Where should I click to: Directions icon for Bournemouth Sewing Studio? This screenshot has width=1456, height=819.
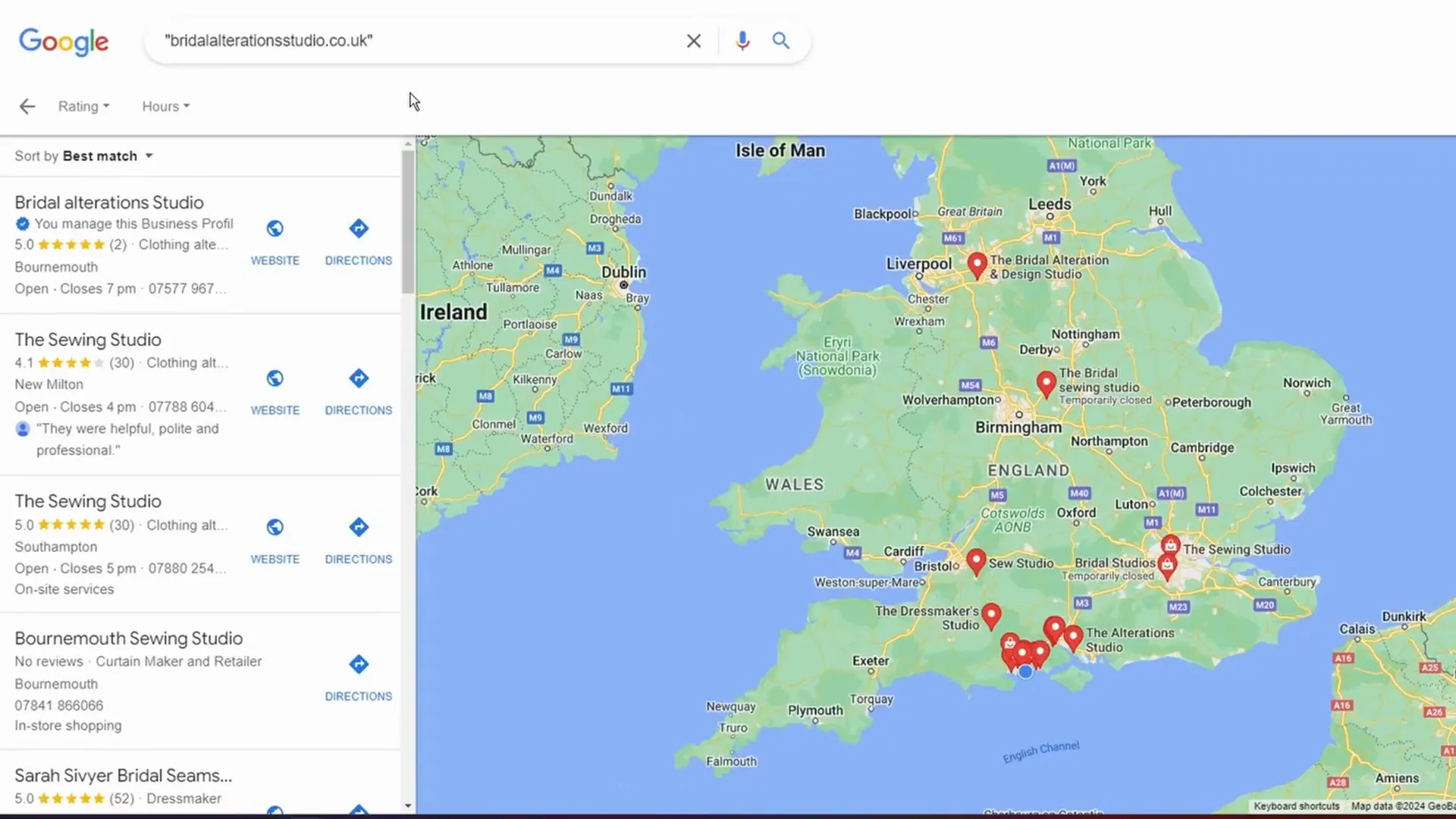point(359,664)
